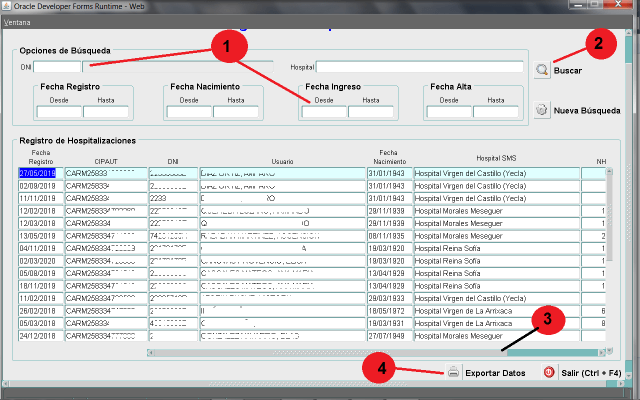Click the Nueva Búsqueda gear icon

[x=542, y=110]
